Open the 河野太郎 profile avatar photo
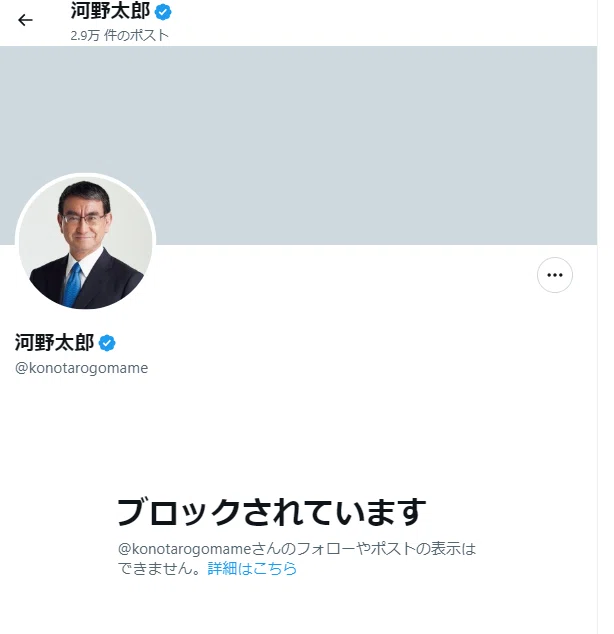Screen dimensions: 614x634 click(85, 242)
